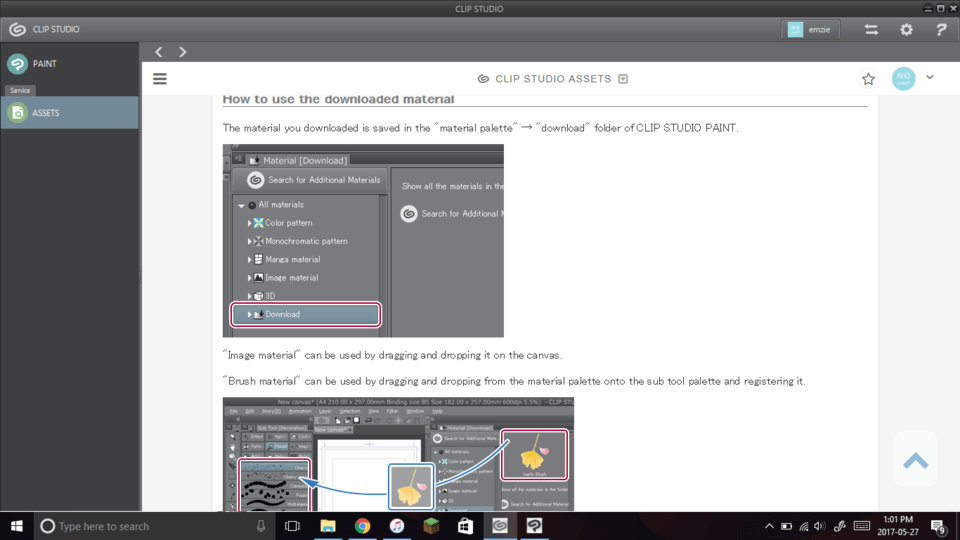960x540 pixels.
Task: Open the touch keyboard tray icon
Action: pyautogui.click(x=862, y=526)
